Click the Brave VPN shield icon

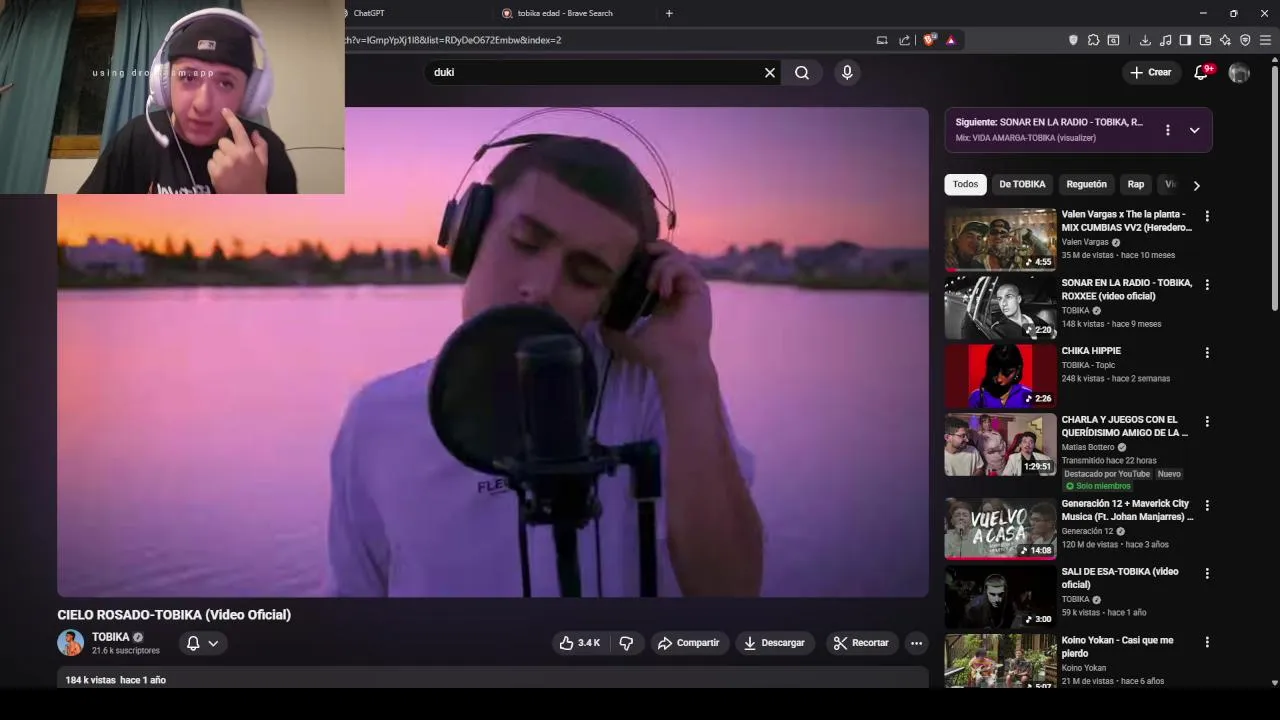click(1245, 40)
